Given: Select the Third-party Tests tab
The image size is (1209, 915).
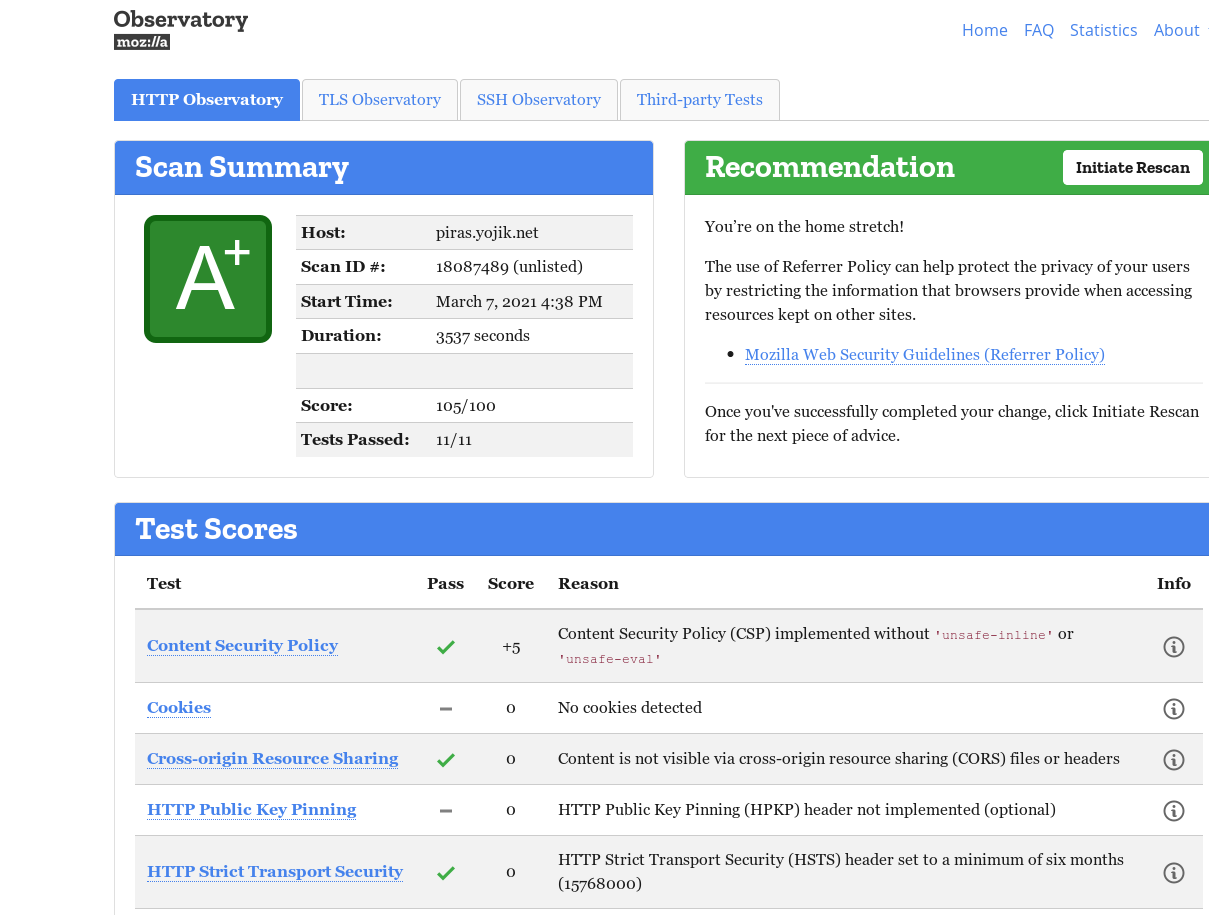Looking at the screenshot, I should coord(699,99).
